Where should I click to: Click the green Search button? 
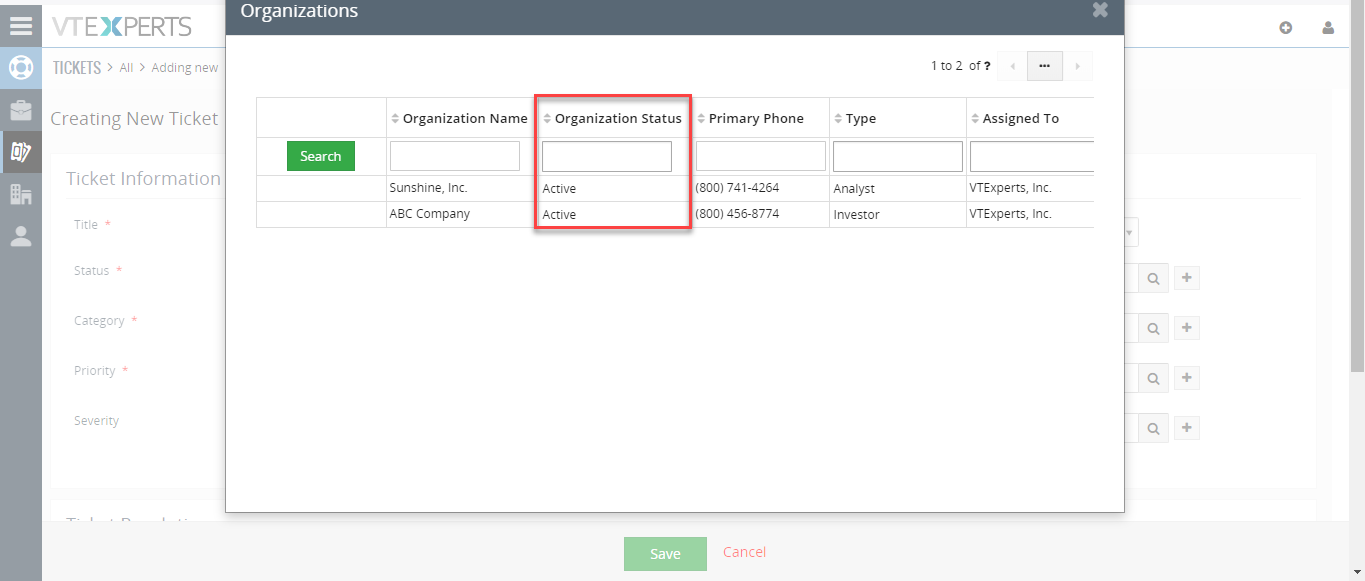(321, 156)
